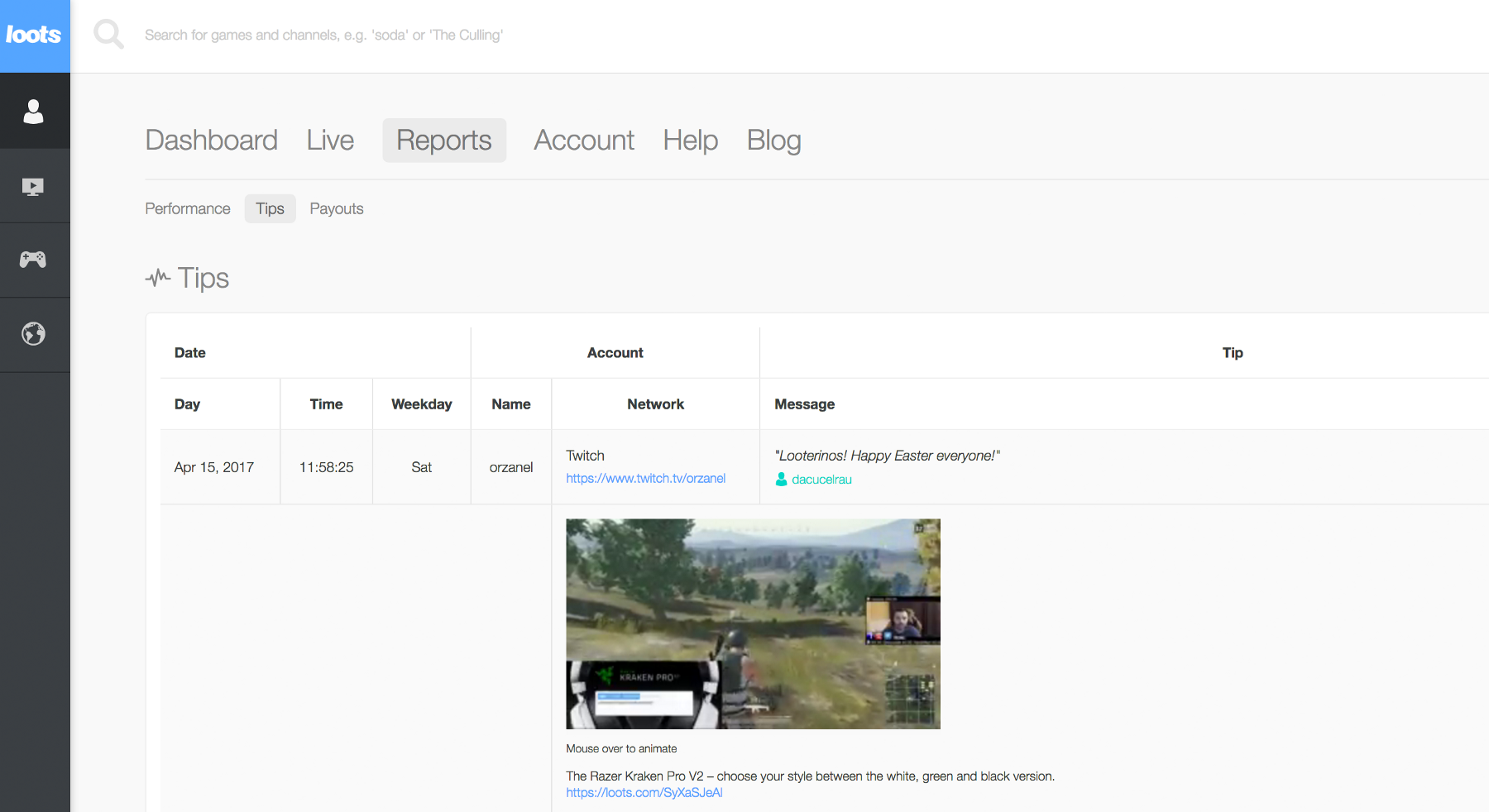1489x812 pixels.
Task: Switch to the Live tab
Action: click(x=330, y=141)
